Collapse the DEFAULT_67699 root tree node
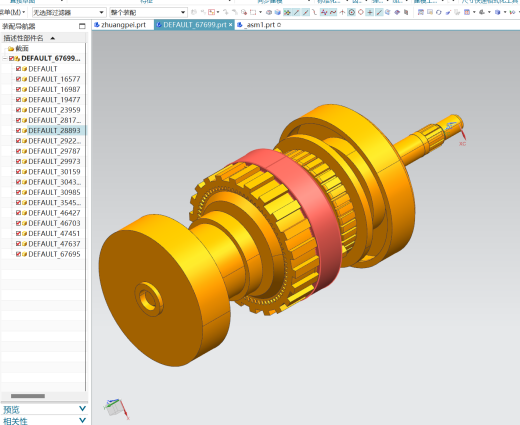 tap(5, 59)
